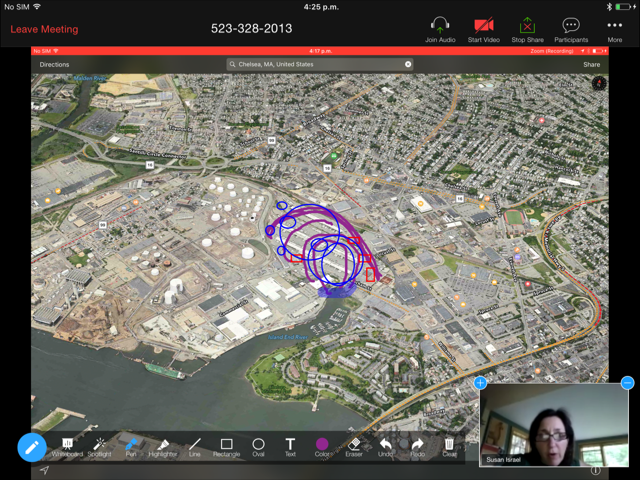Select the Line tool
The image size is (640, 480).
[x=195, y=447]
